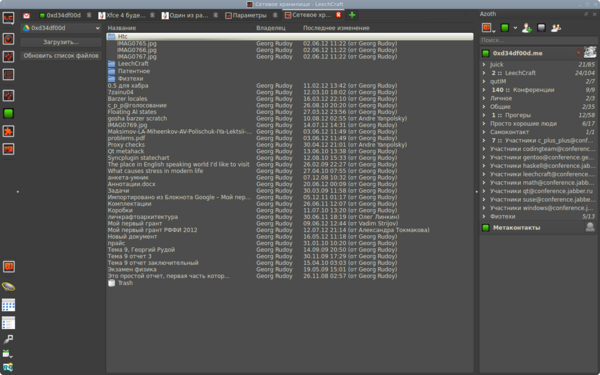Image resolution: width=600 pixels, height=375 pixels.
Task: Switch to the 0xd34df00d tab
Action: (64, 15)
